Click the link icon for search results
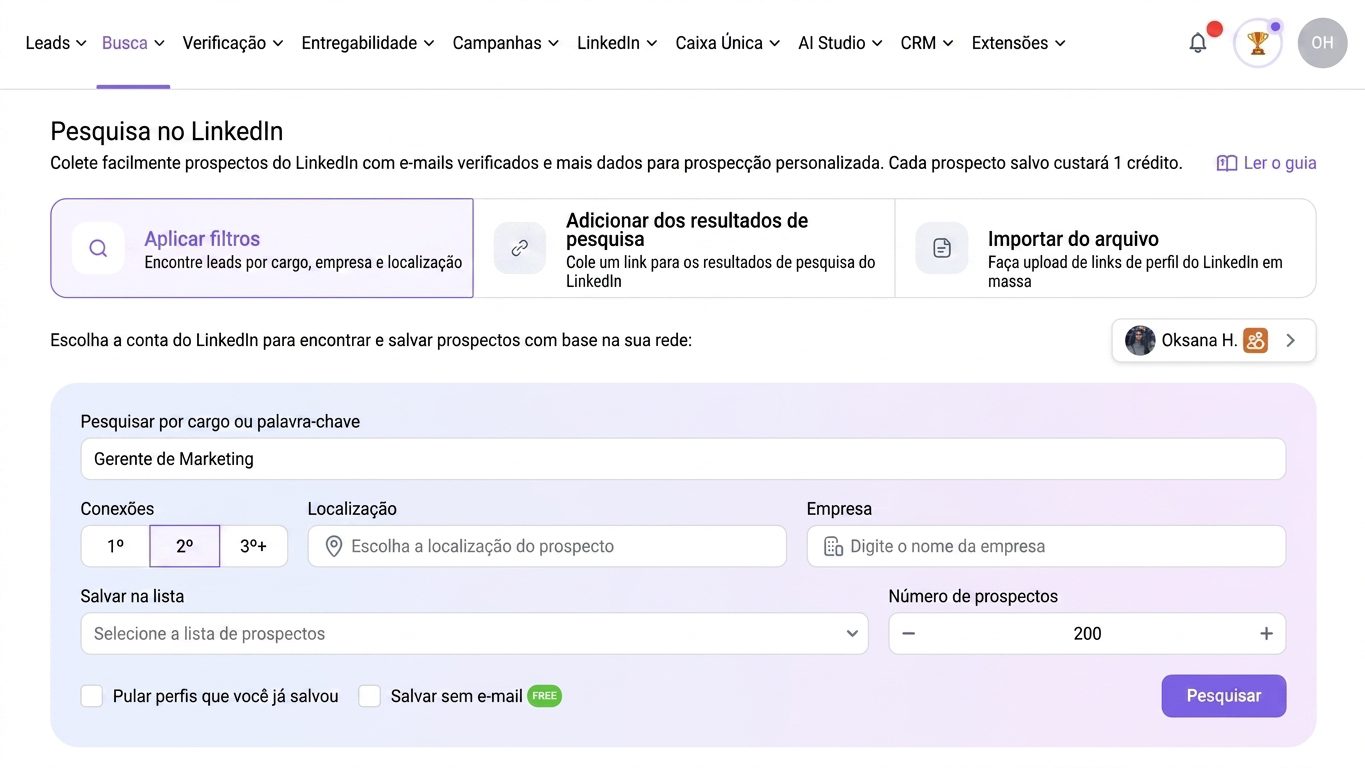This screenshot has height=768, width=1365. 520,248
